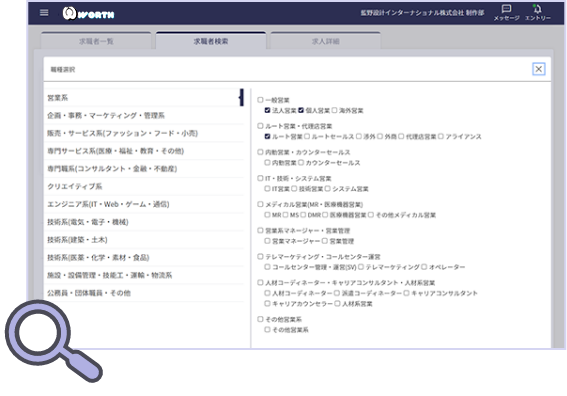Switch to the 求職者一覧 tab
The height and width of the screenshot is (396, 567).
[96, 41]
